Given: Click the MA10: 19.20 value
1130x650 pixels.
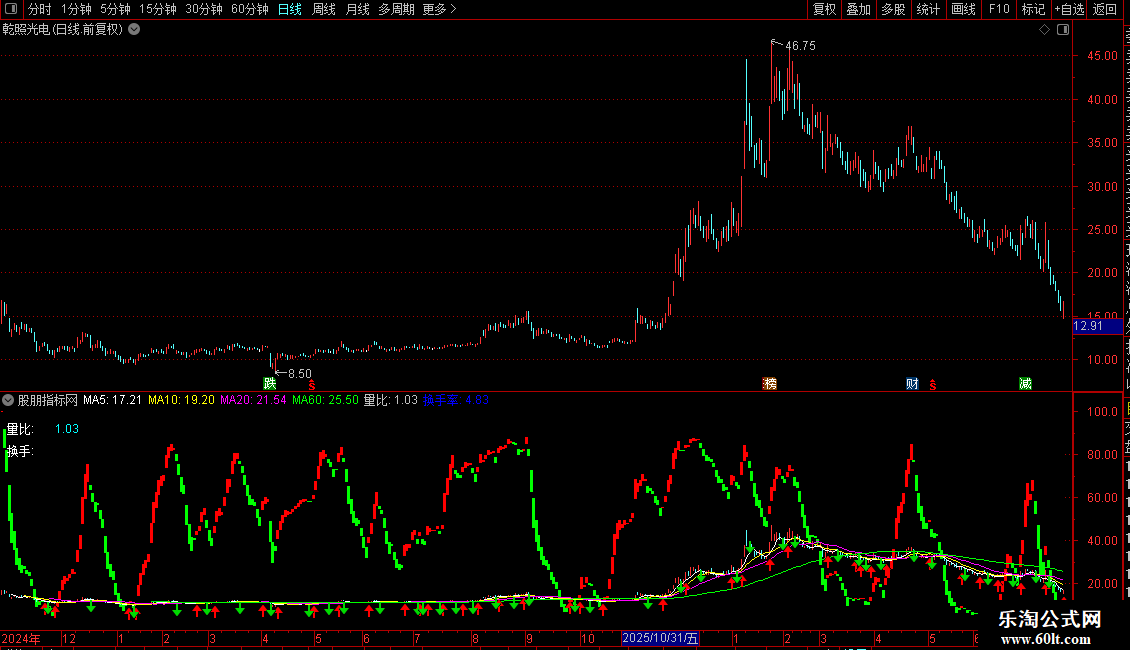Looking at the screenshot, I should 182,400.
